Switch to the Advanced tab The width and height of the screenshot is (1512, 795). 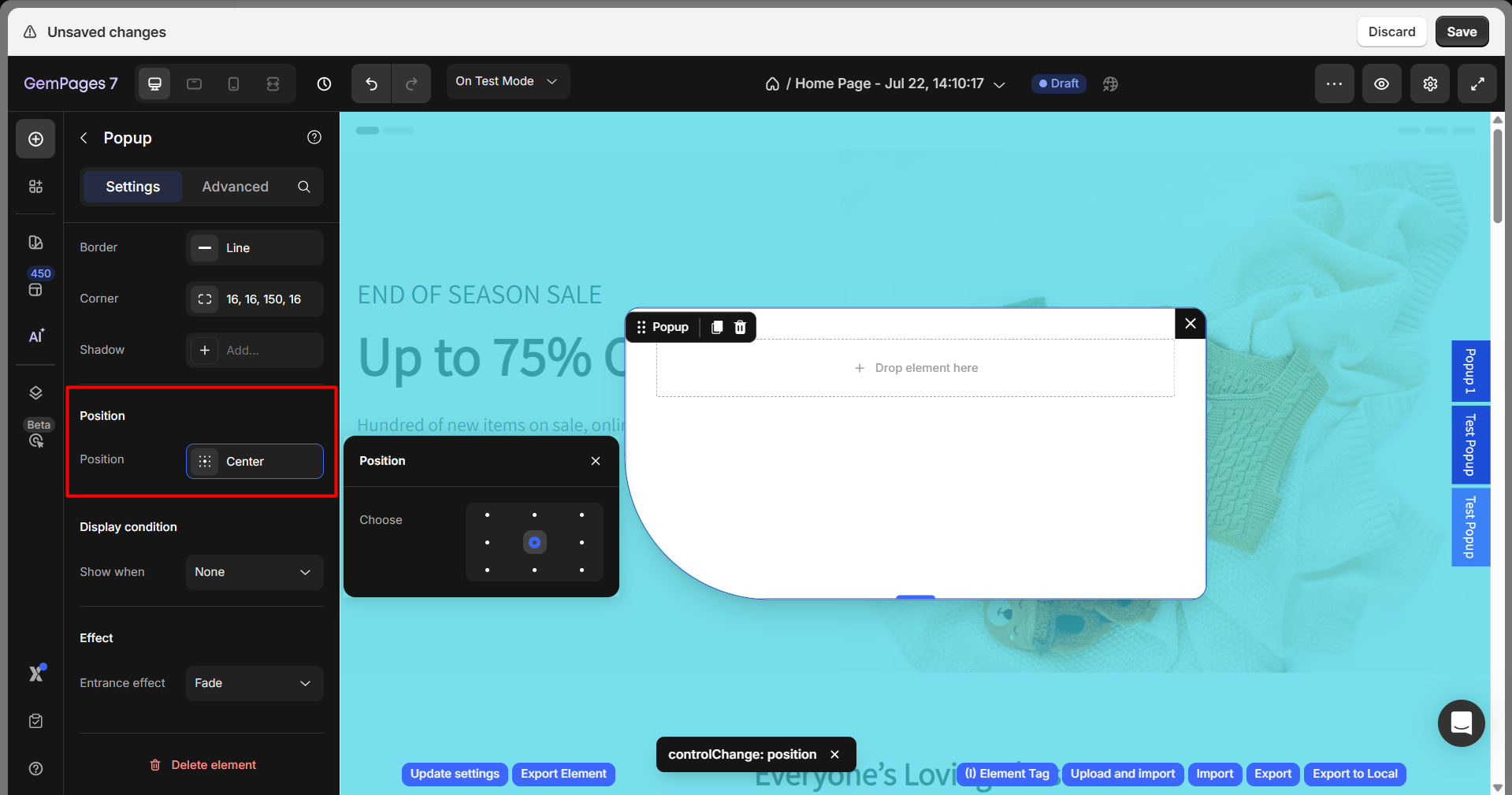pos(235,187)
